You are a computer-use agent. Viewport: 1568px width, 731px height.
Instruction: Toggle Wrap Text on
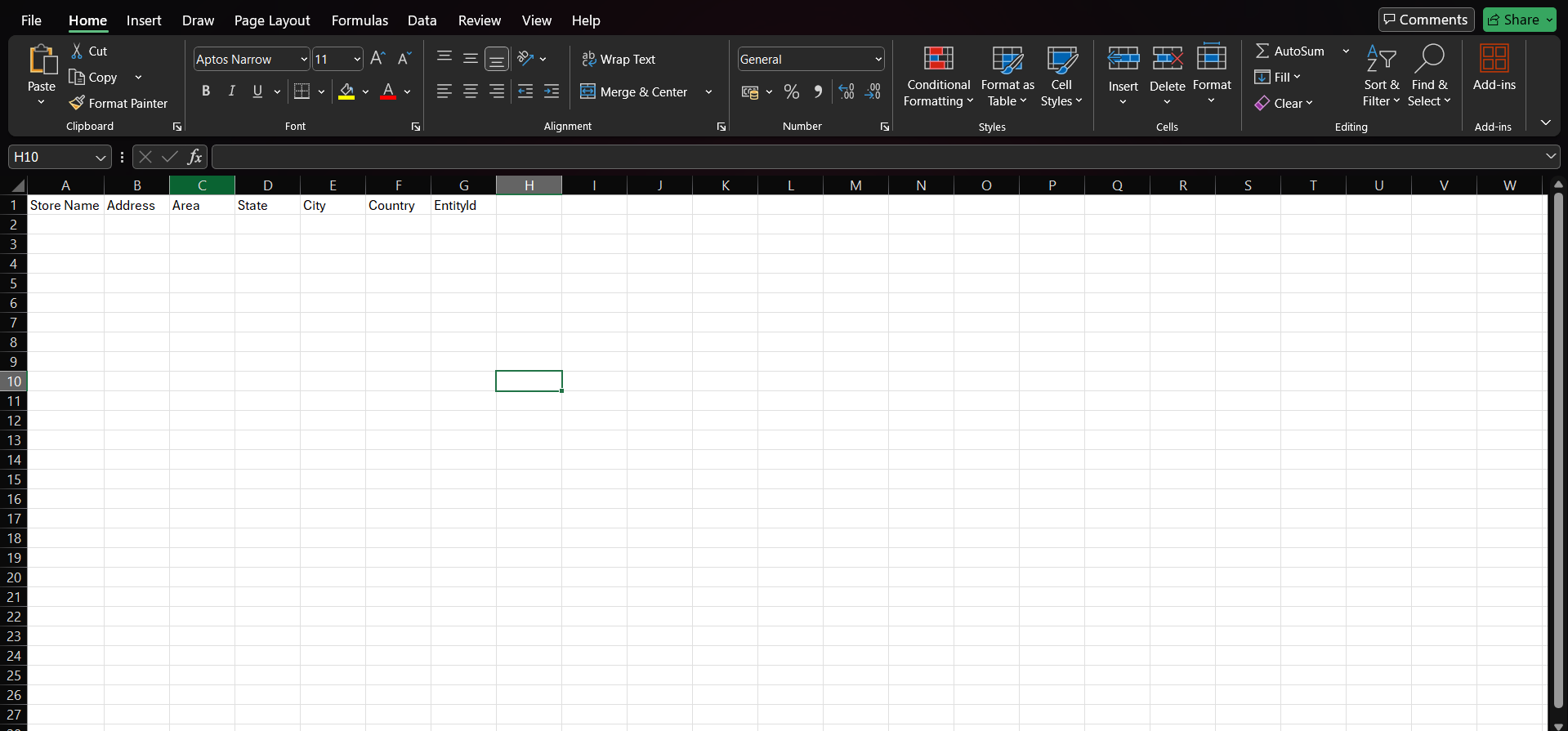coord(619,59)
